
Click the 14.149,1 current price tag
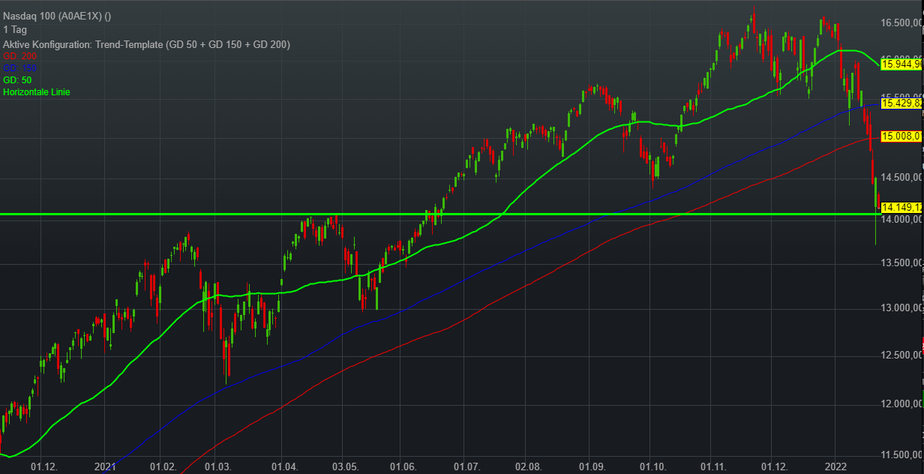[x=901, y=207]
